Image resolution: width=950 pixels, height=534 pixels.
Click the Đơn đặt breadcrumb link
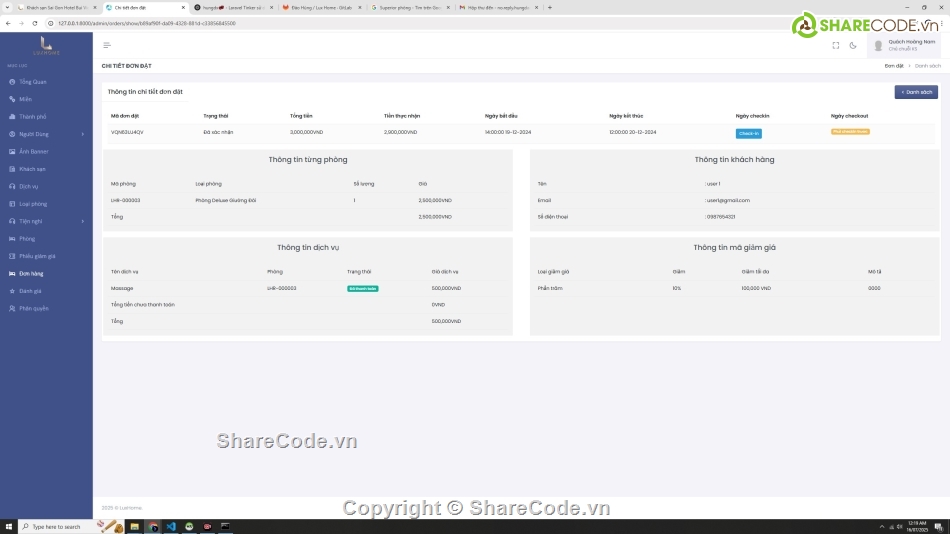pos(894,66)
